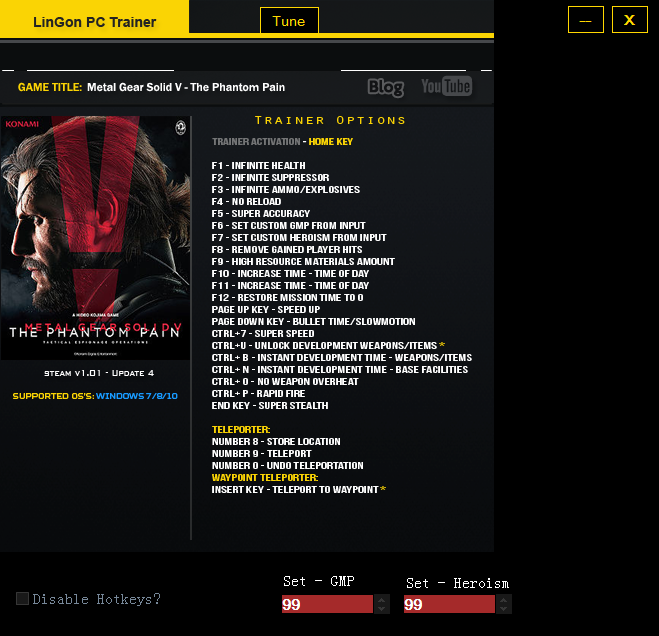The width and height of the screenshot is (659, 636).
Task: Click the Metal Gear Solid V cover art
Action: click(x=95, y=238)
